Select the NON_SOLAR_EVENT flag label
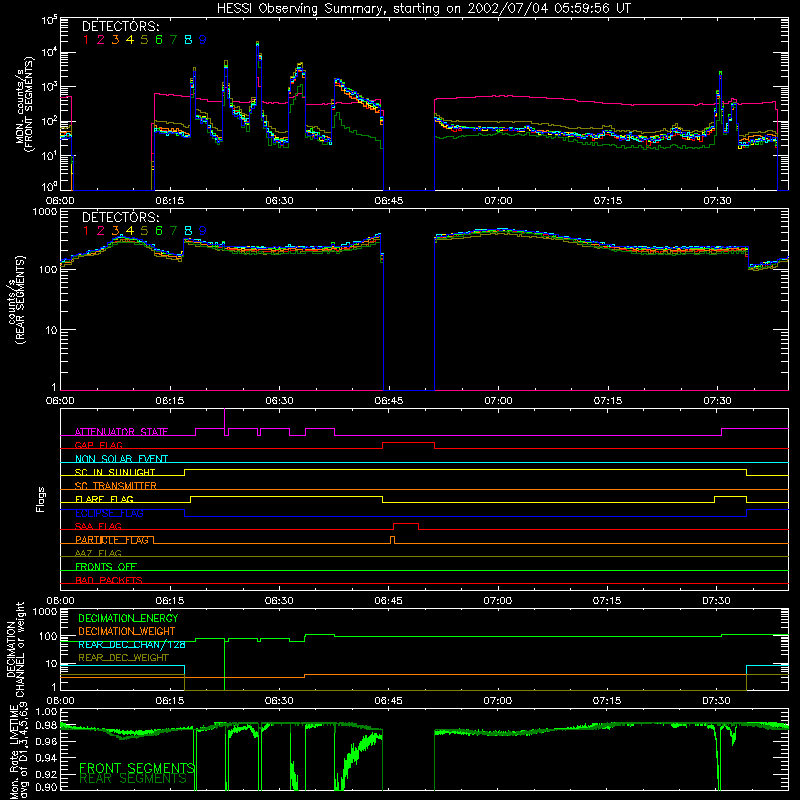 coord(121,459)
